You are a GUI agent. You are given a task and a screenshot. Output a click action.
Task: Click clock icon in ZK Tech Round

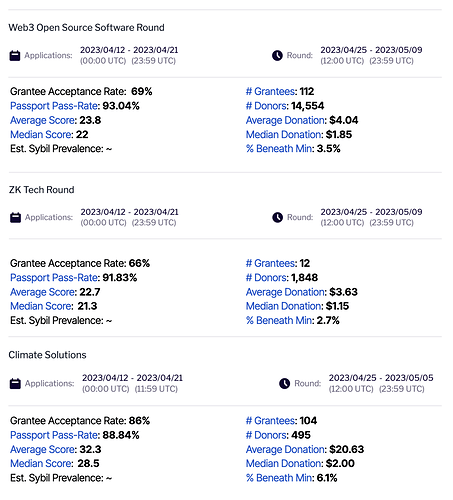click(x=277, y=217)
